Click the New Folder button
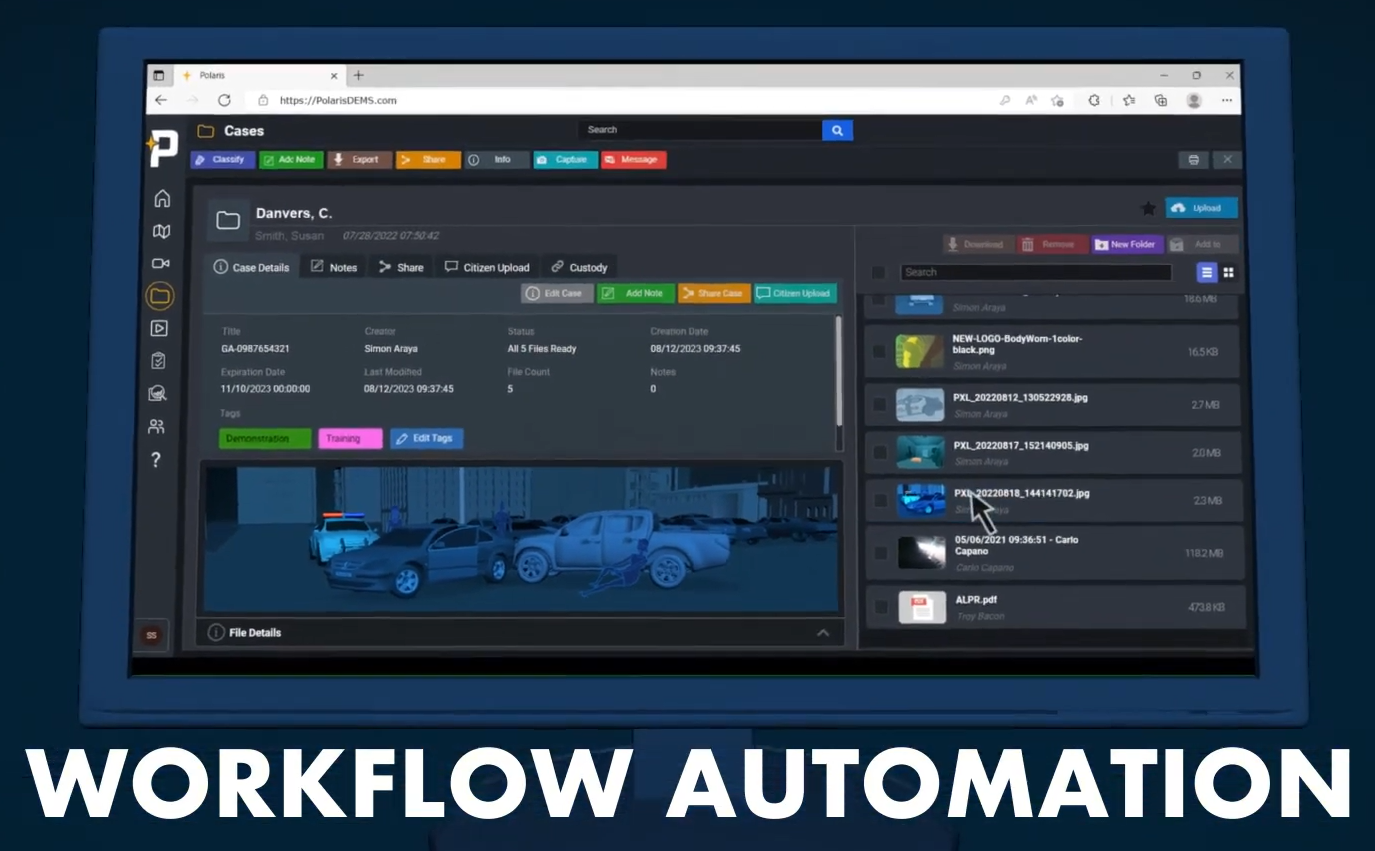This screenshot has height=851, width=1375. (x=1127, y=244)
